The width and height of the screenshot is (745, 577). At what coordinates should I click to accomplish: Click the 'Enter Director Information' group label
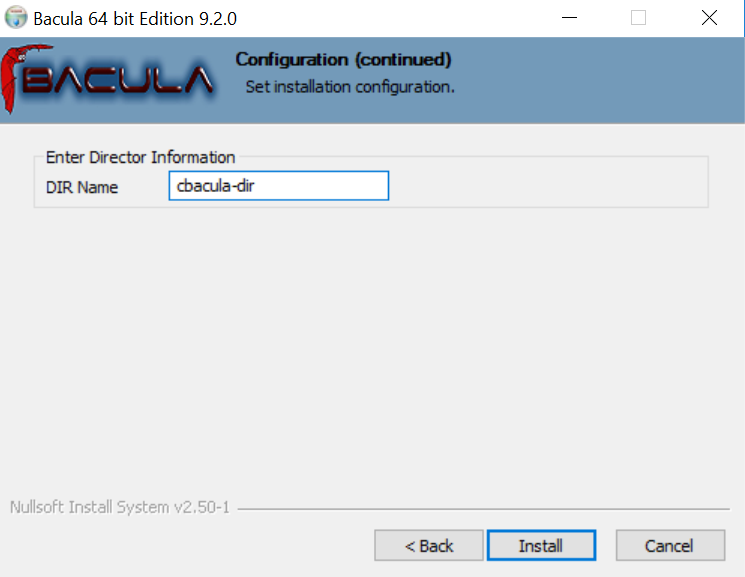click(x=140, y=157)
